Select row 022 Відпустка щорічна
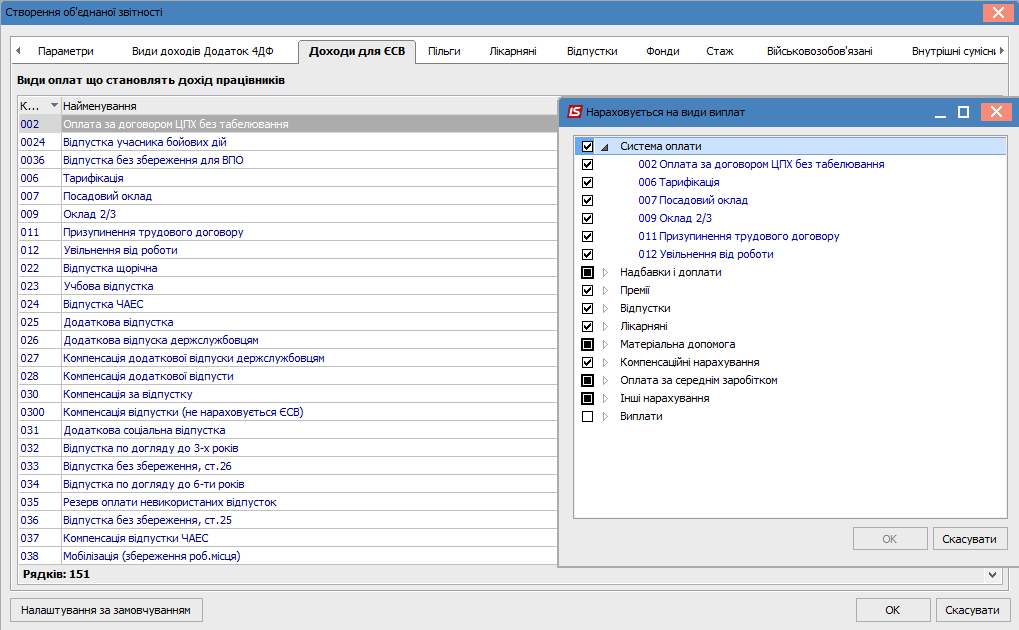The height and width of the screenshot is (630, 1019). [x=110, y=268]
